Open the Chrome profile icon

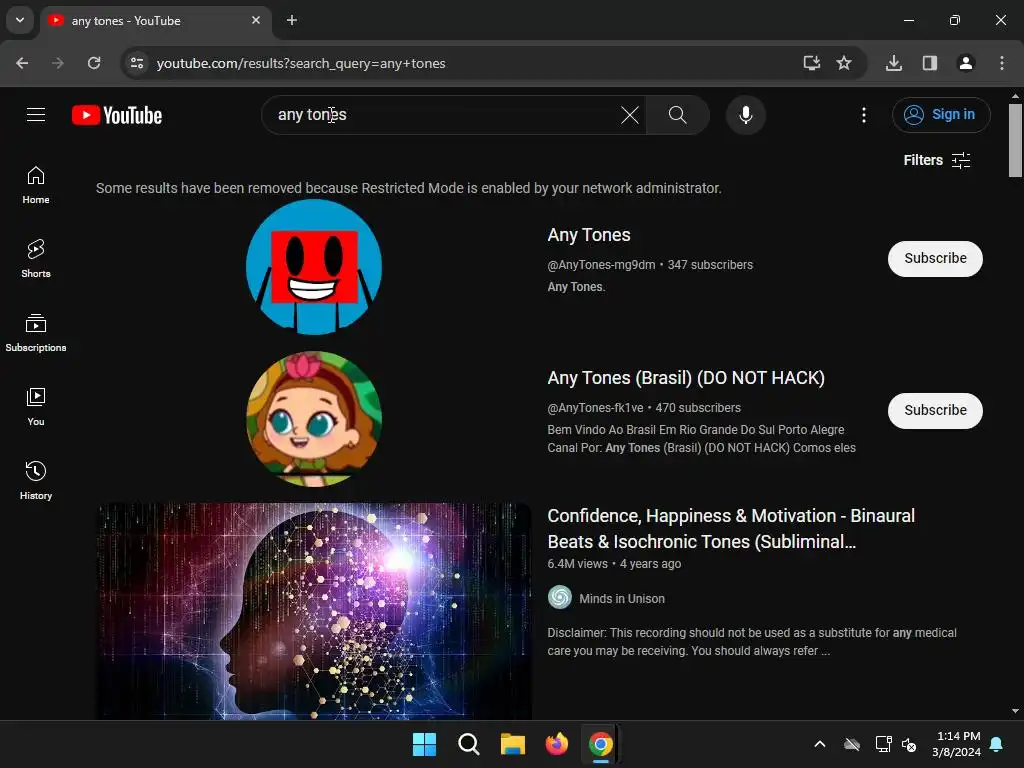click(x=965, y=63)
